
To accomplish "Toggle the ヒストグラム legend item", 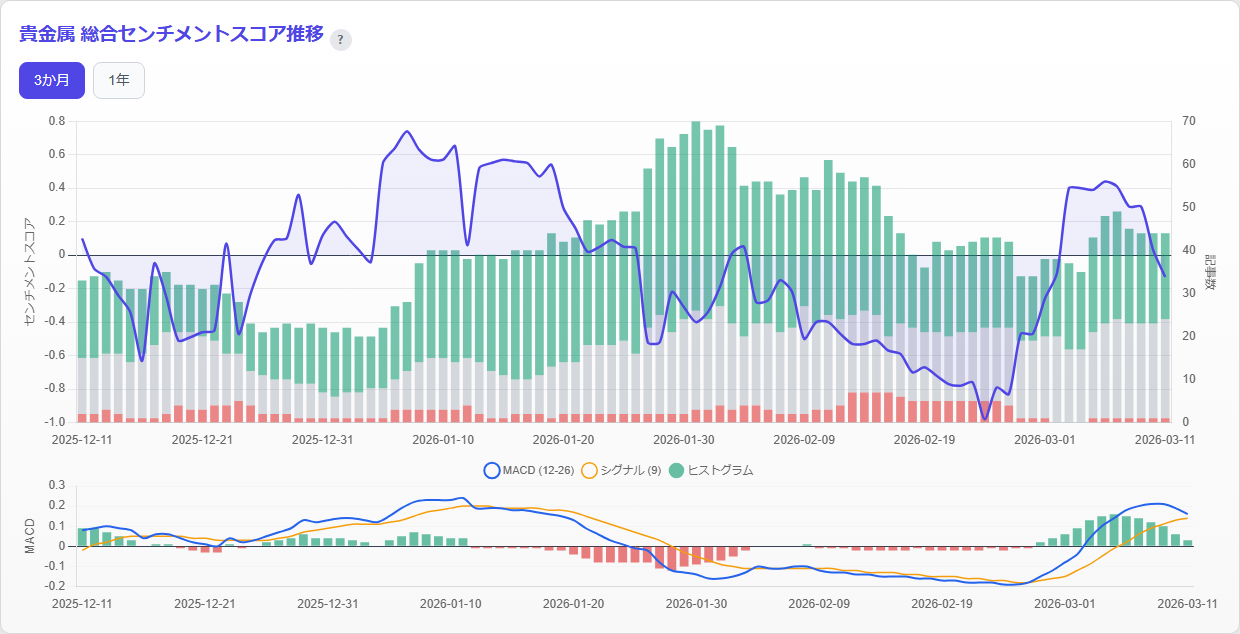I will (x=710, y=470).
